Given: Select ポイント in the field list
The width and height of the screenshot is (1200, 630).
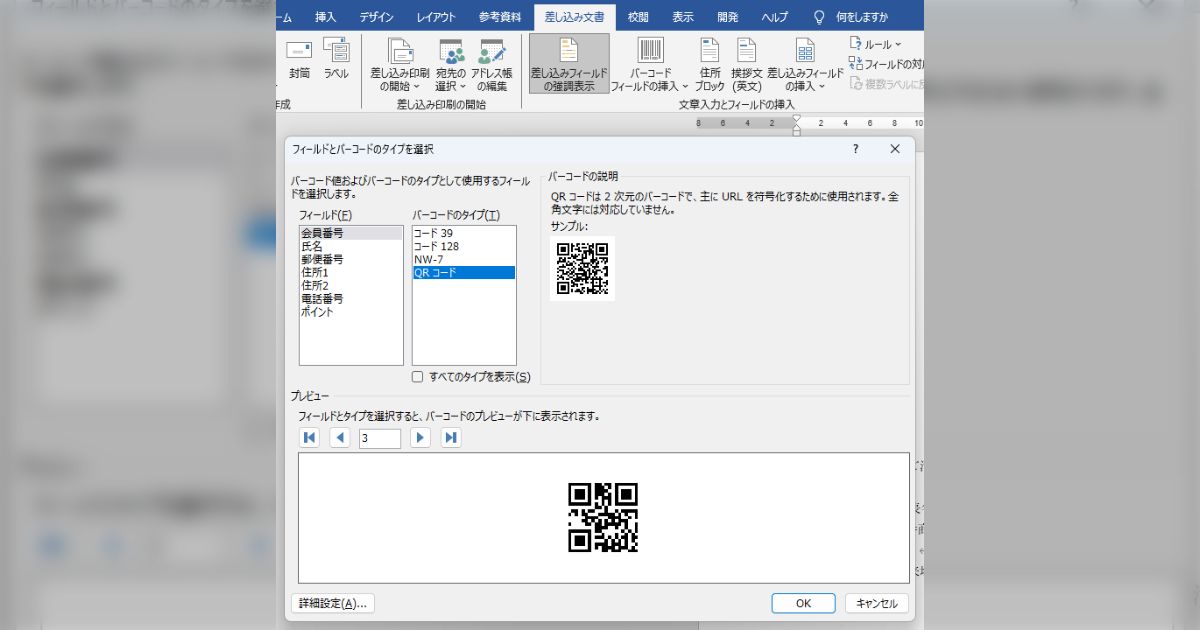Looking at the screenshot, I should 351,311.
